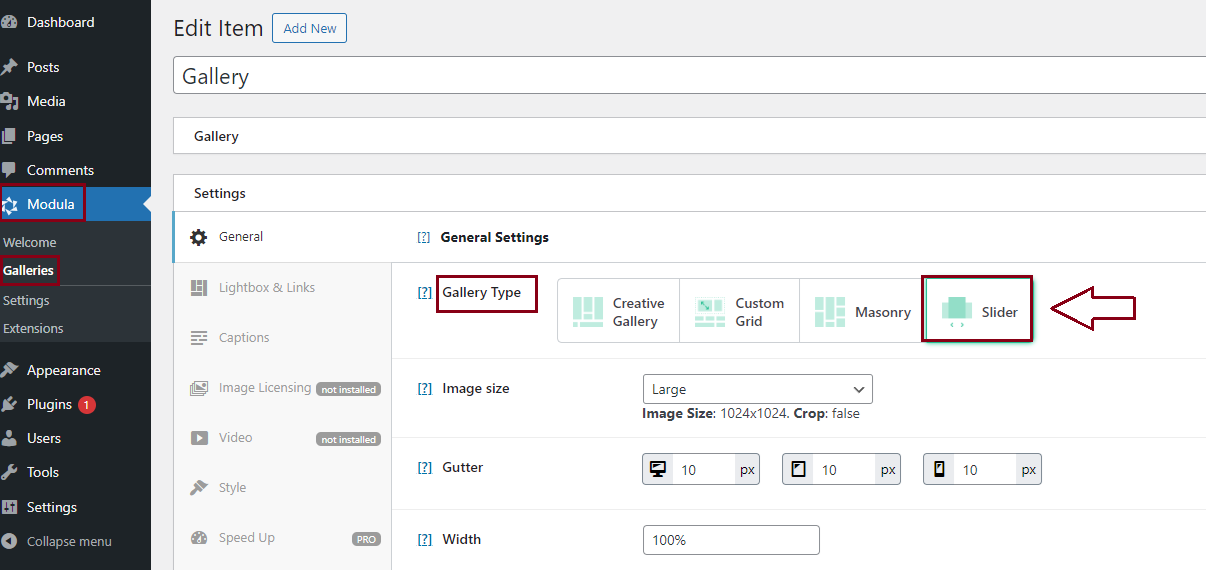Open the Video settings tab icon
The width and height of the screenshot is (1206, 570).
pos(199,438)
